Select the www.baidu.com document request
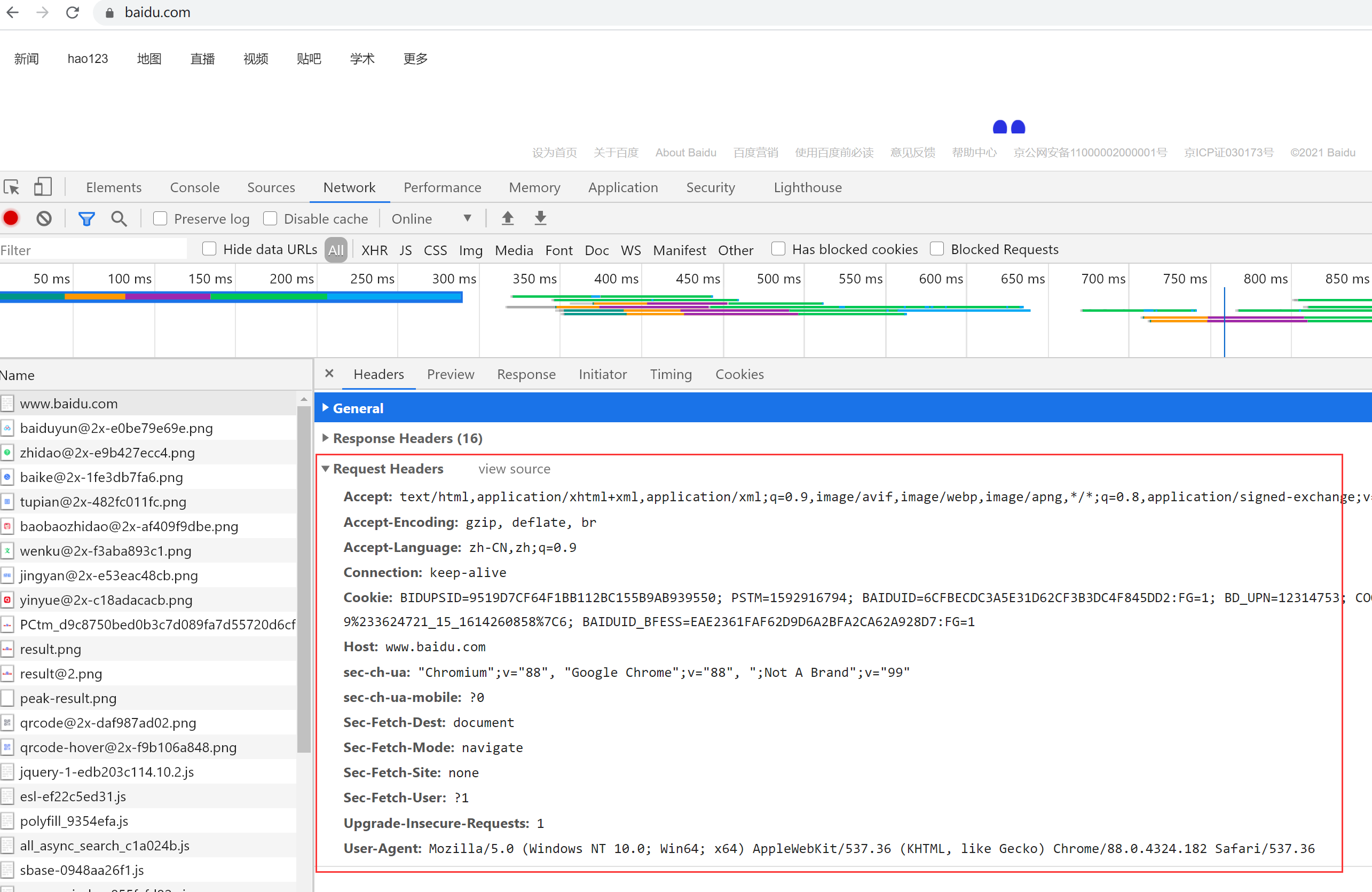This screenshot has width=1372, height=892. click(x=148, y=404)
